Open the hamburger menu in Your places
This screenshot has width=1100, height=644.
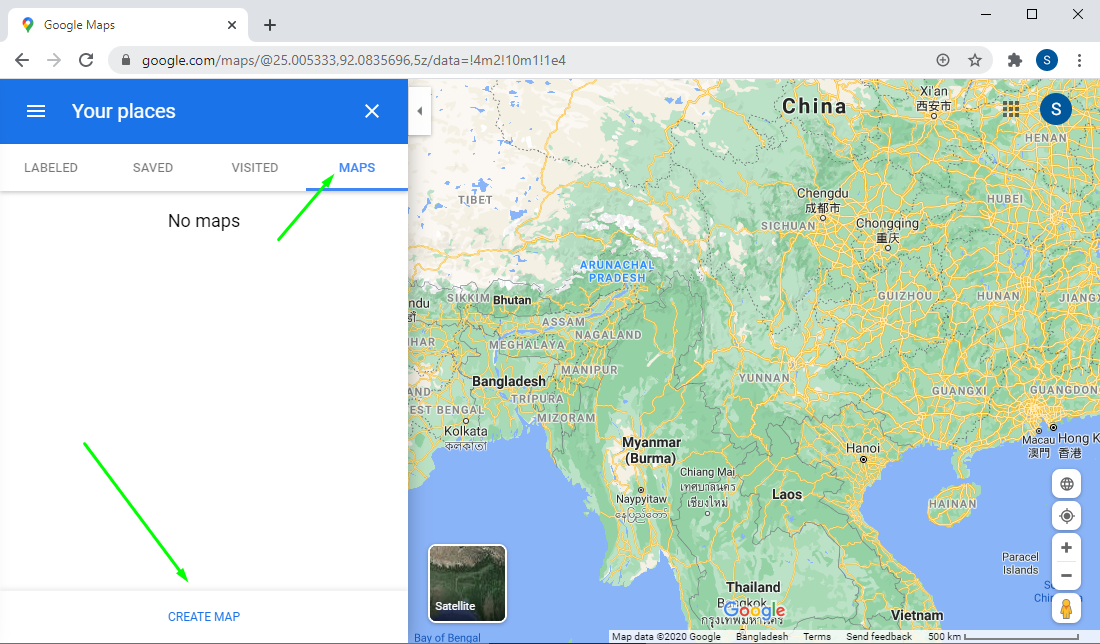(x=36, y=111)
